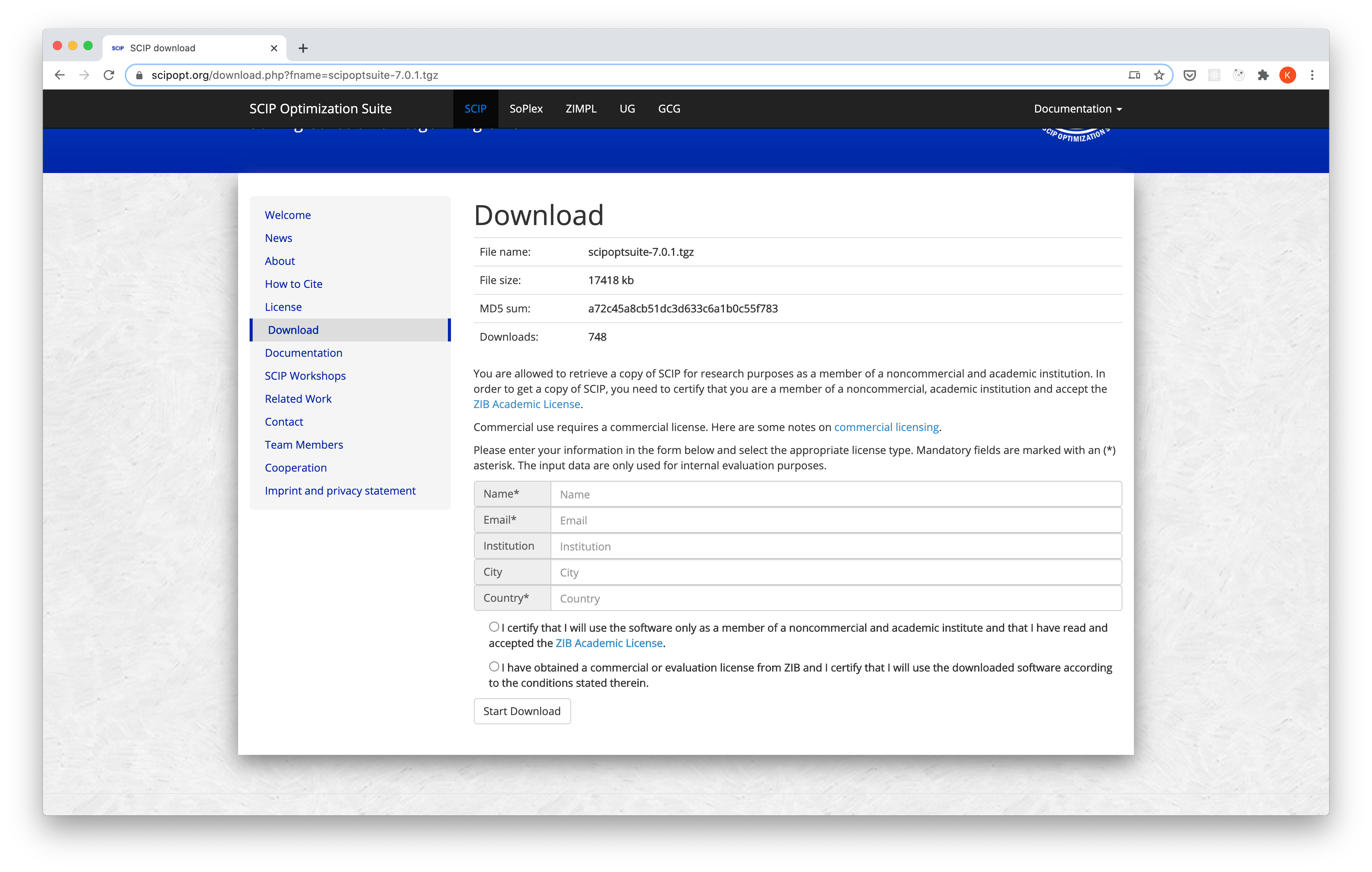Screen dimensions: 1372x872
Task: Click into the Name input field
Action: click(835, 495)
